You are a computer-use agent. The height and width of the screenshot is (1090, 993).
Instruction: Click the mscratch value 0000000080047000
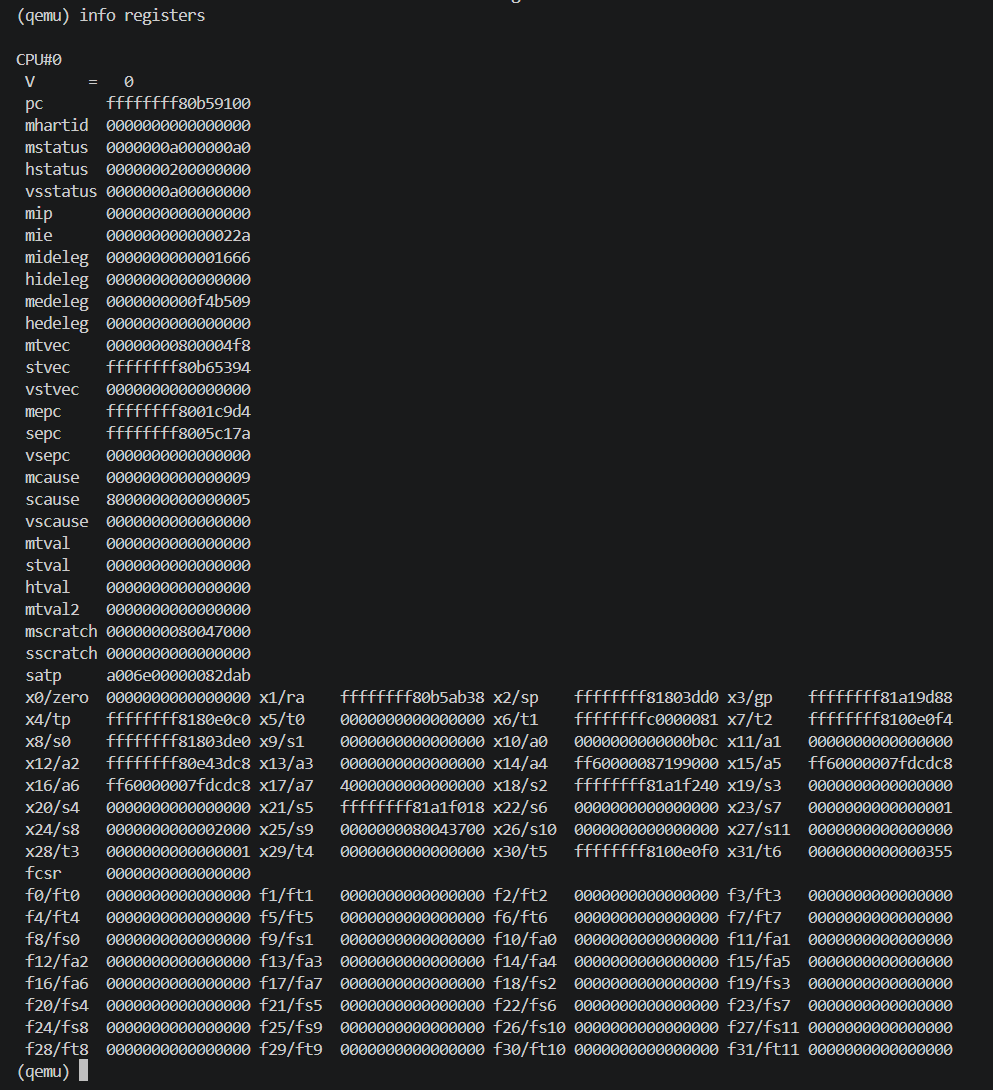178,631
